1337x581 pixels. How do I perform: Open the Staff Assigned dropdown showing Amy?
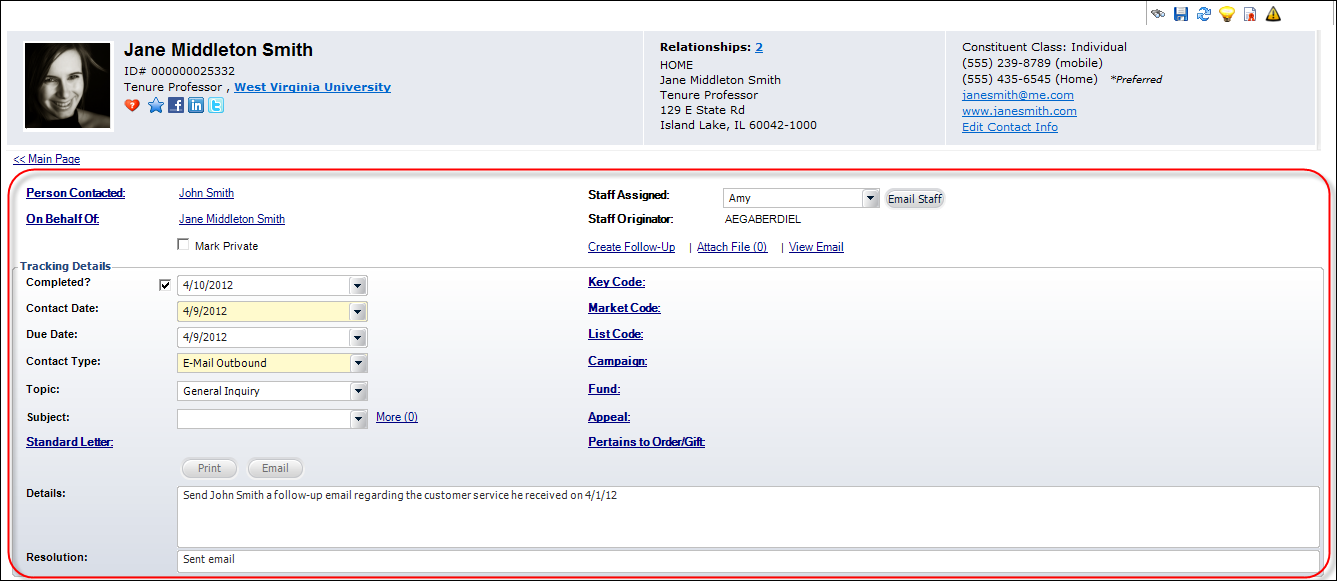click(x=870, y=199)
